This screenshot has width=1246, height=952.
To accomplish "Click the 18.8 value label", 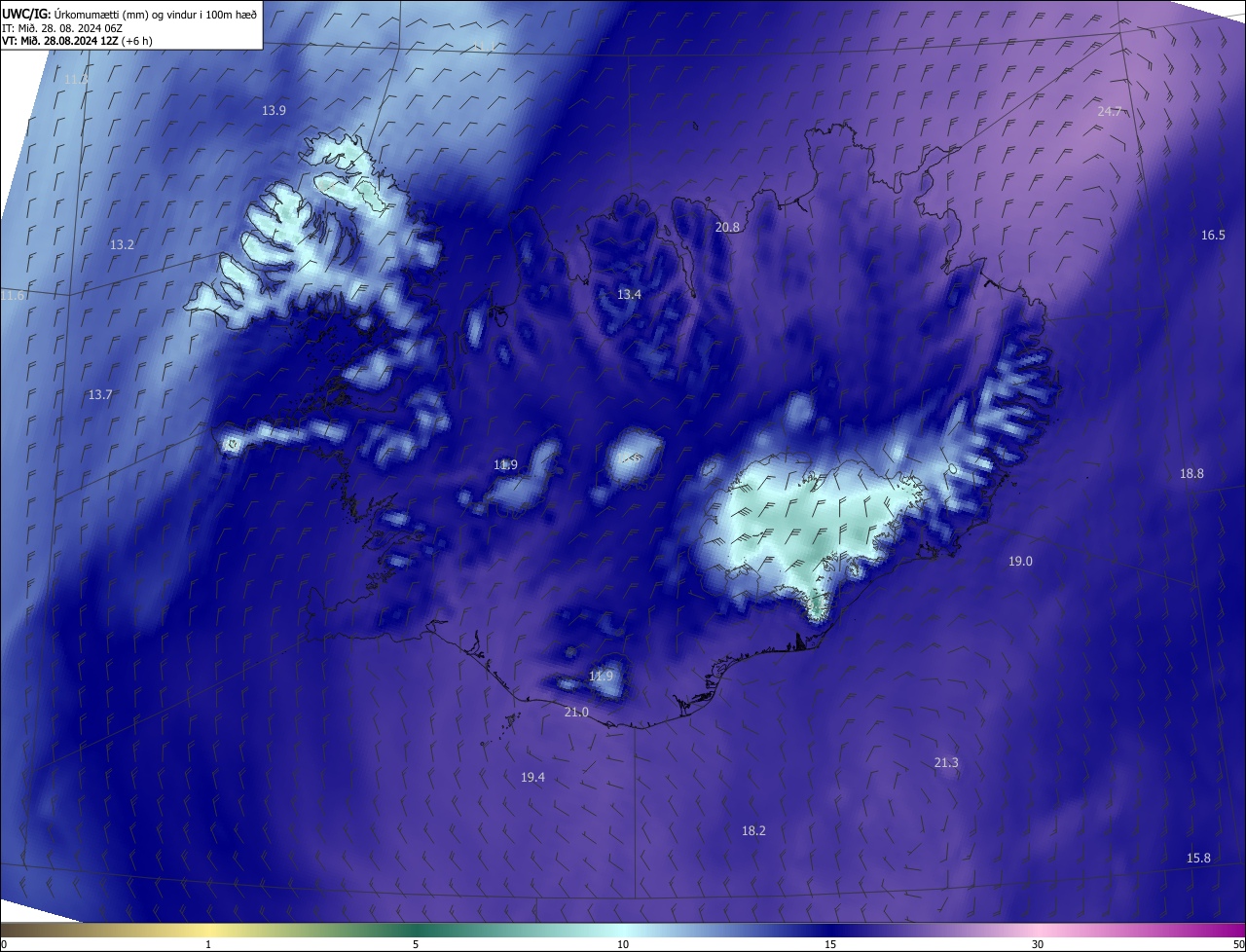I will [x=1191, y=474].
